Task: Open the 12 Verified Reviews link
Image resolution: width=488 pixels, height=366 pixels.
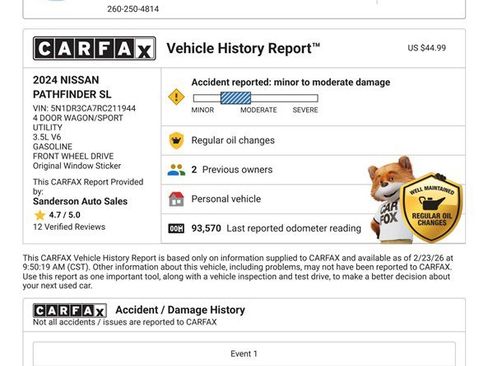Action: point(69,227)
